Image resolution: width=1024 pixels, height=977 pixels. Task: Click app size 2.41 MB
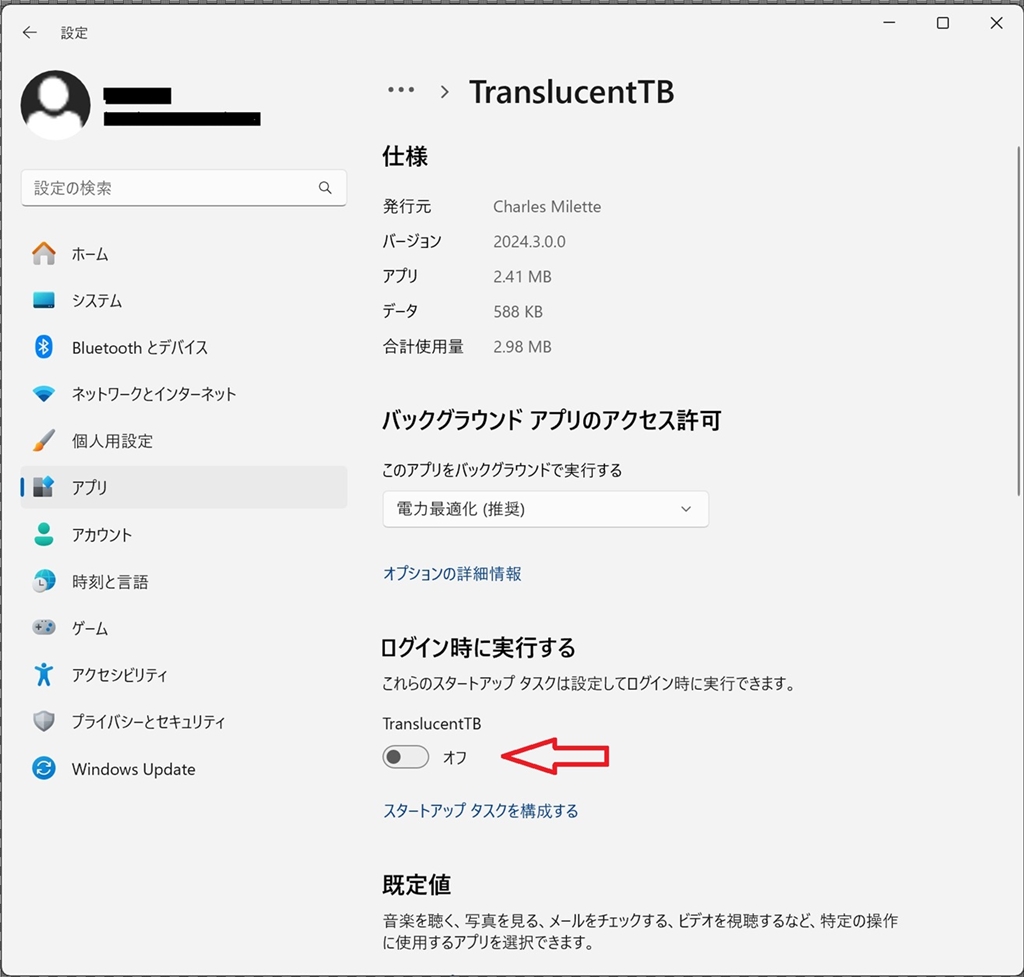pos(522,277)
